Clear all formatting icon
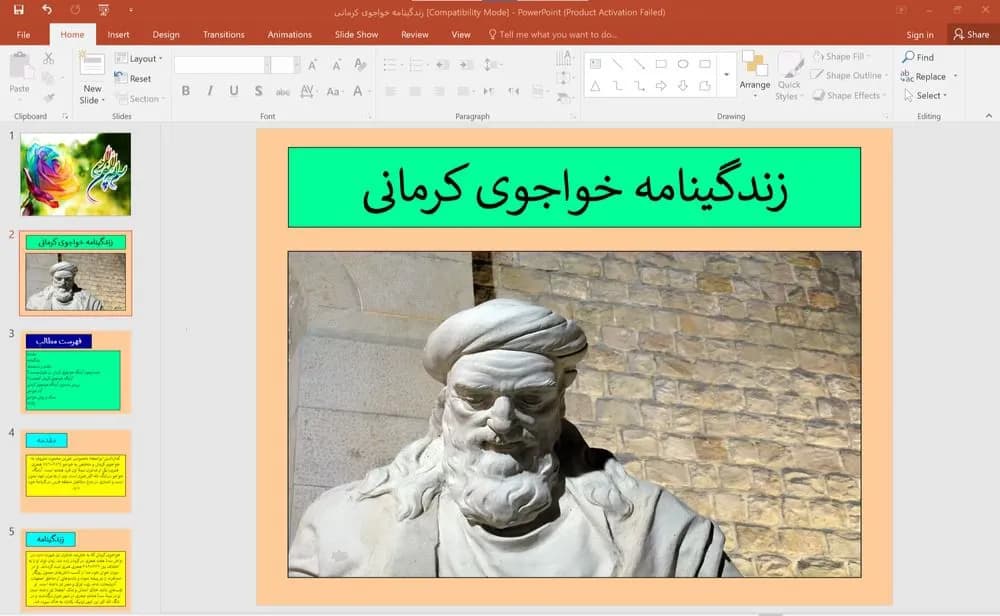 click(x=360, y=64)
